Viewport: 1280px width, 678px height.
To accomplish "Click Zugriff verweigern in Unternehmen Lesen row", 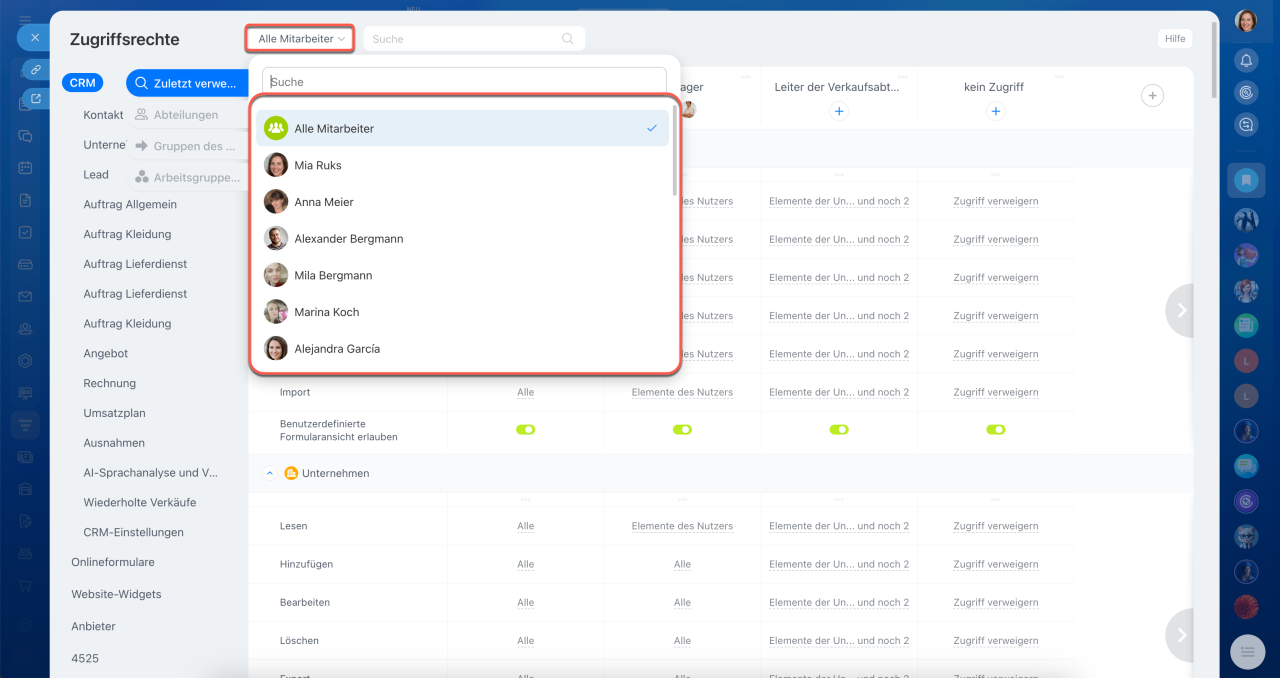I will point(995,526).
